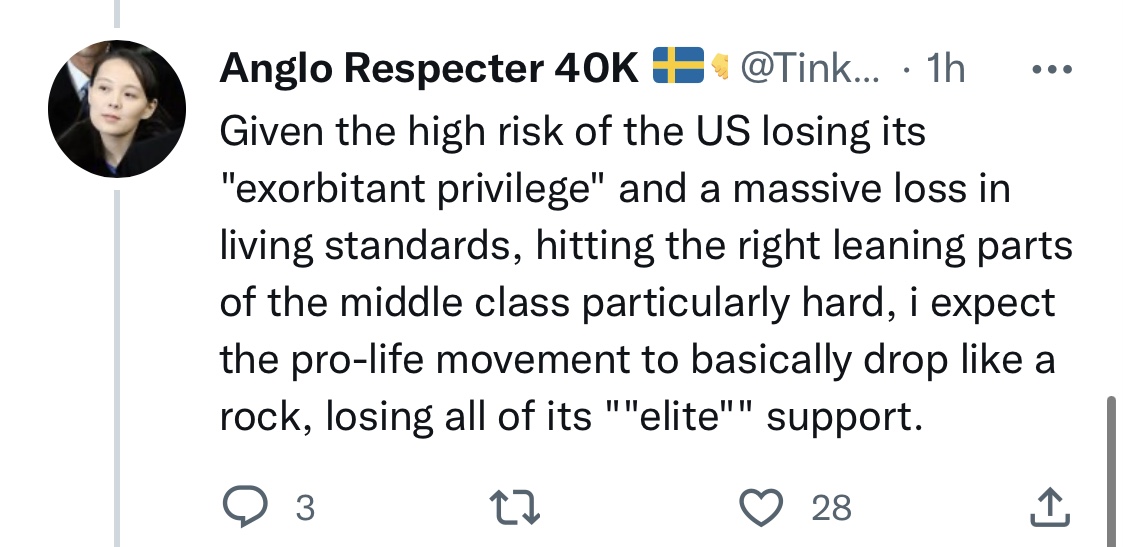The image size is (1125, 547).
Task: Click the quoted word "elite" in the tweet
Action: pos(688,417)
